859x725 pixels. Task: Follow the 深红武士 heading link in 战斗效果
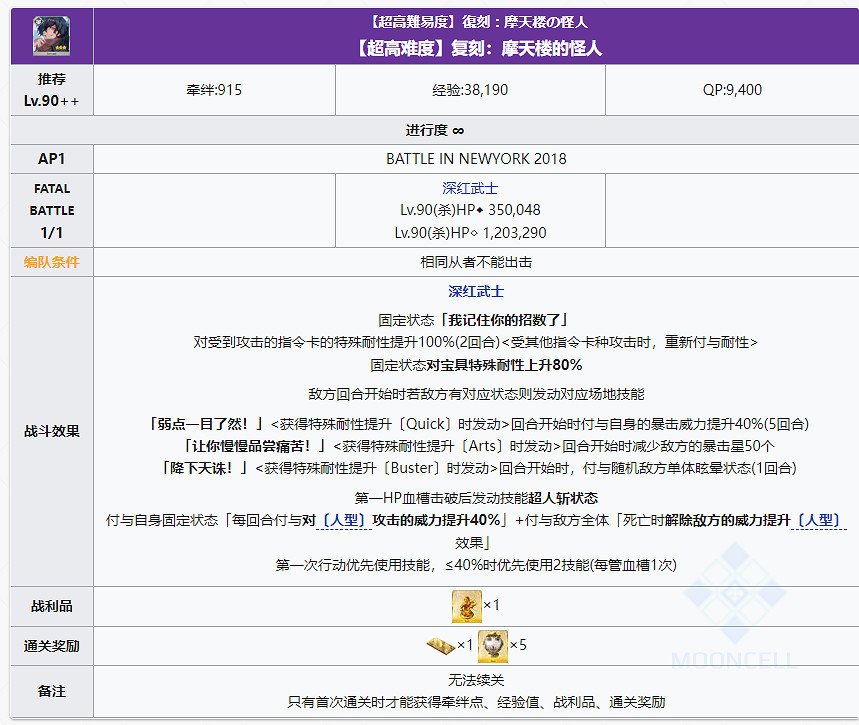coord(476,292)
